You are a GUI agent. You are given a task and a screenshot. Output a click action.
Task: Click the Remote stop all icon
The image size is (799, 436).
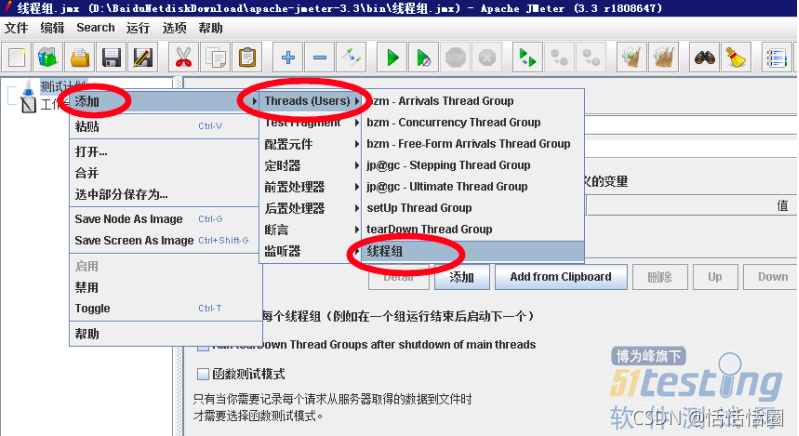[559, 58]
